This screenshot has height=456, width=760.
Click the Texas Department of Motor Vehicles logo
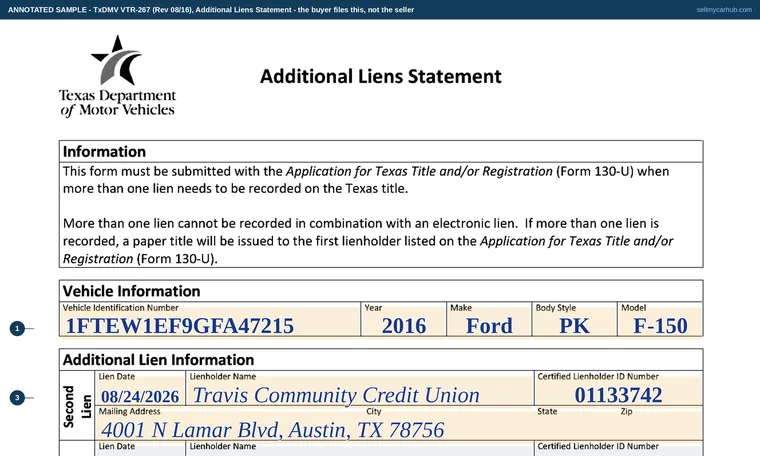tap(117, 77)
